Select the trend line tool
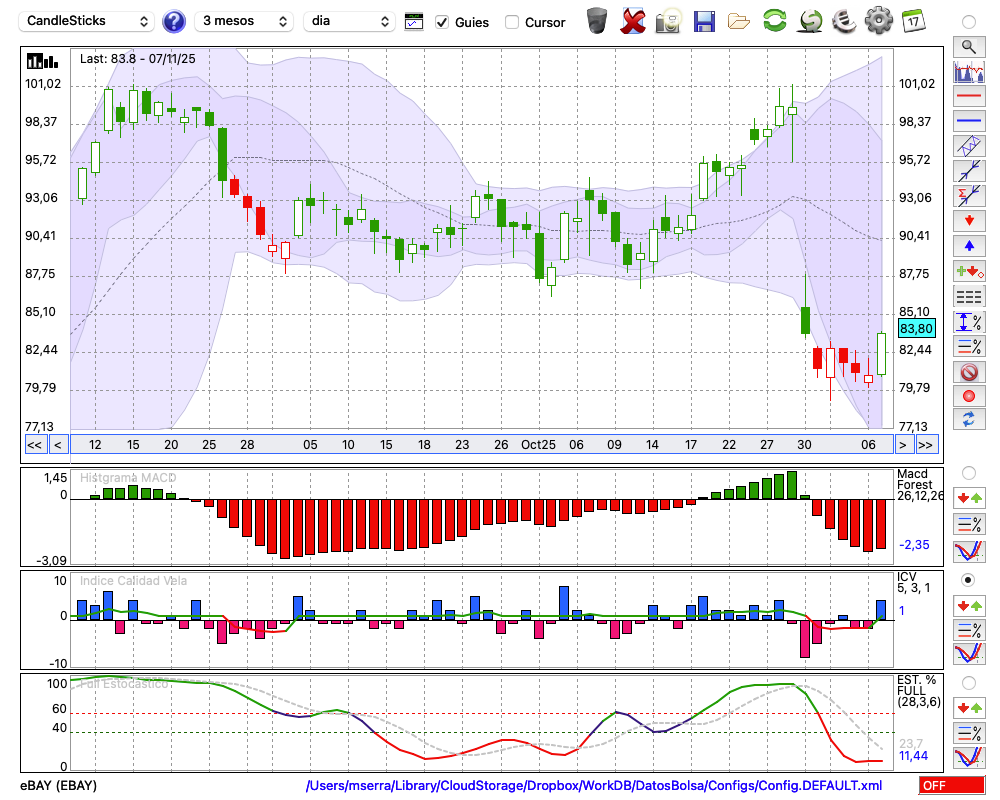Screen dimensions: 1000x800 tap(969, 171)
